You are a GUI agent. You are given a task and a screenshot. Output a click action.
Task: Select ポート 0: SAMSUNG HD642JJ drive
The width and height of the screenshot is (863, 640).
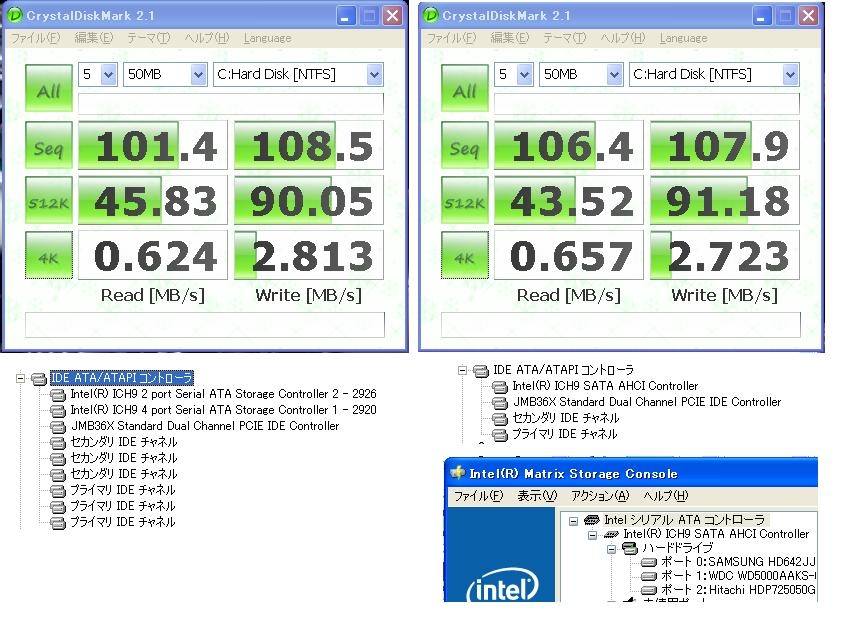738,561
